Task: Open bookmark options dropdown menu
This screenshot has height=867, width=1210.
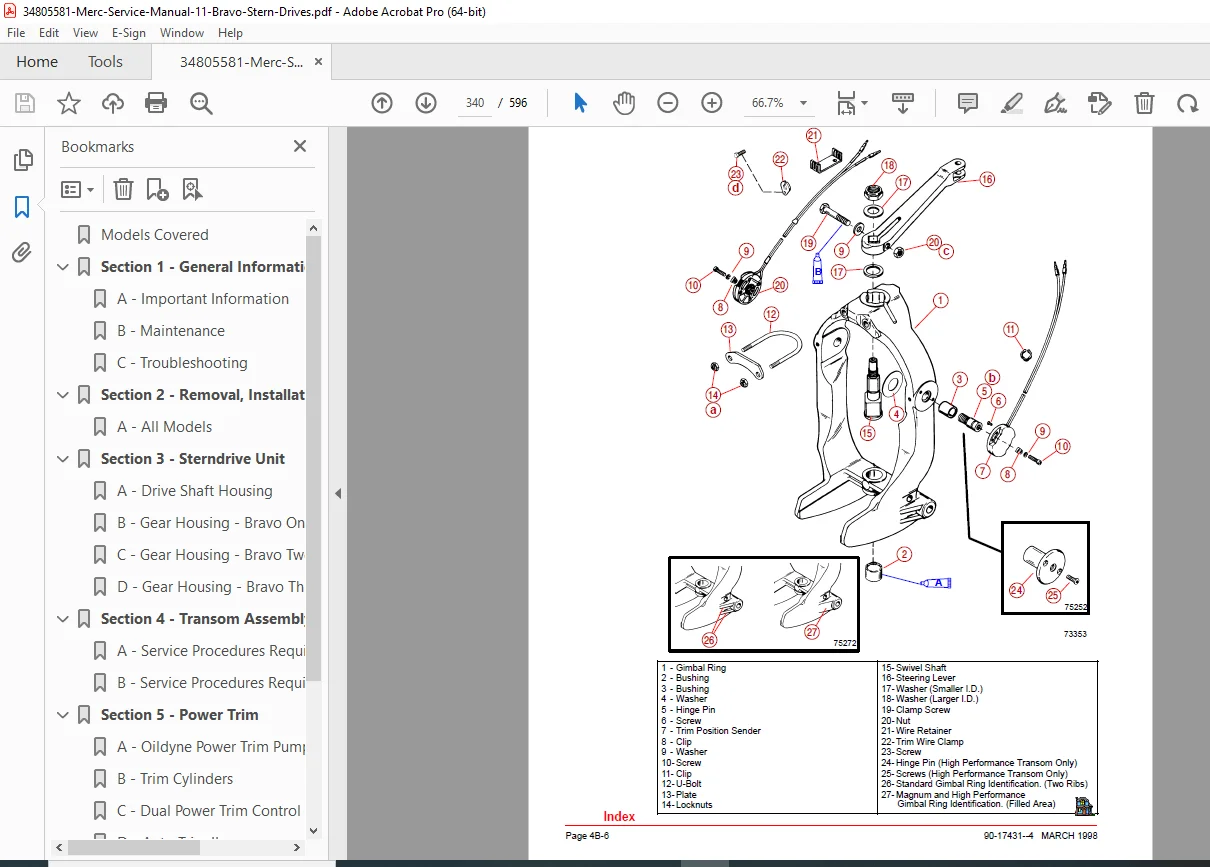Action: point(78,189)
